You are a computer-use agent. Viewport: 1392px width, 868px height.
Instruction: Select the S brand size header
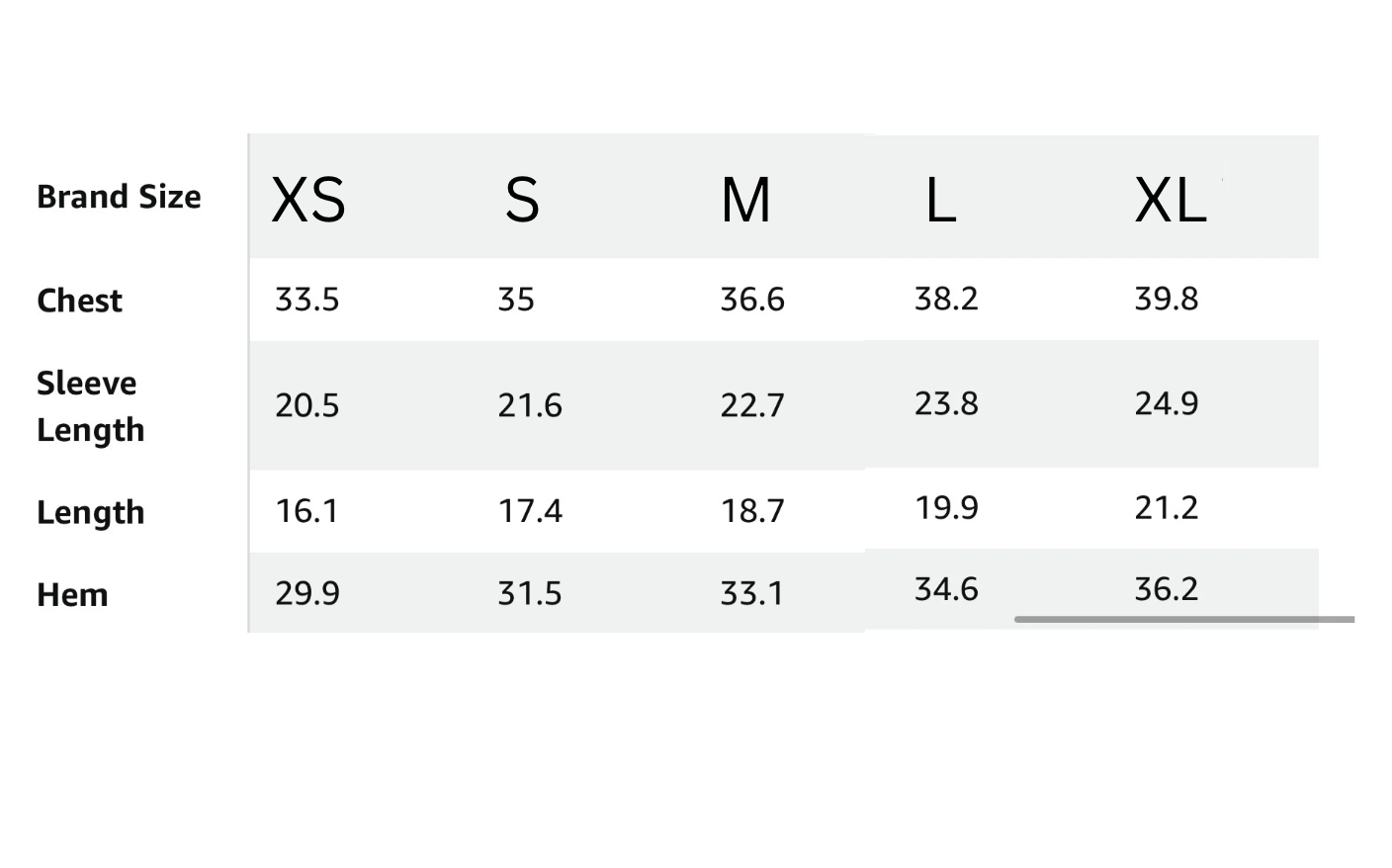tap(522, 201)
